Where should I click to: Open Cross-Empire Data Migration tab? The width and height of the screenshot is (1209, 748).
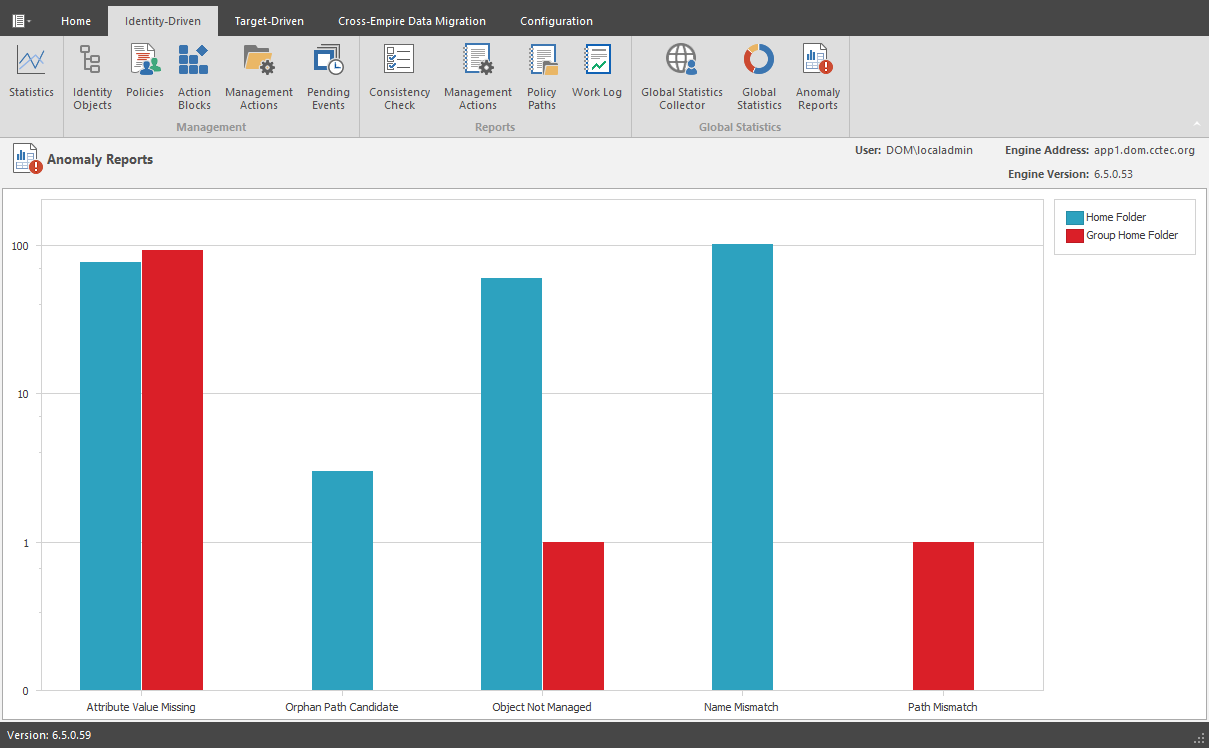[412, 21]
